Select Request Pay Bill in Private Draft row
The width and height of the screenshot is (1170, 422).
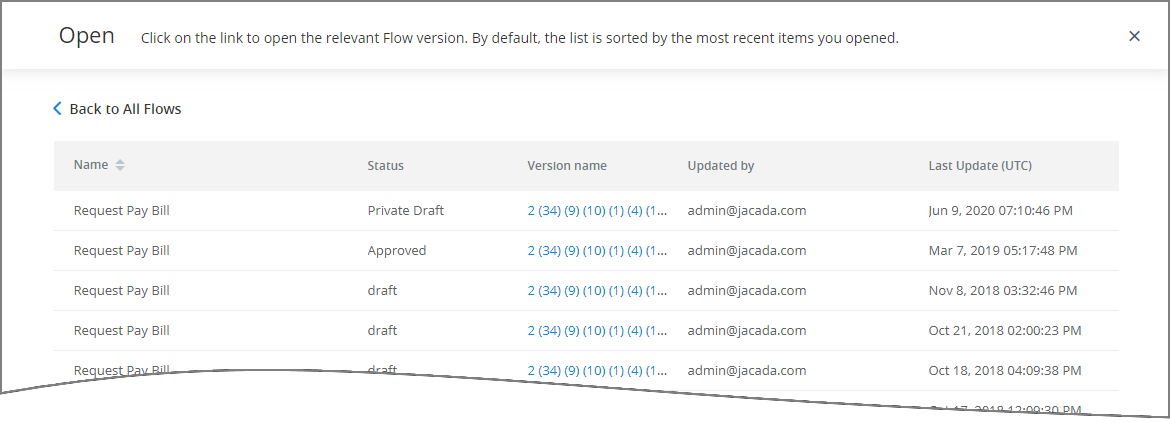tap(122, 210)
